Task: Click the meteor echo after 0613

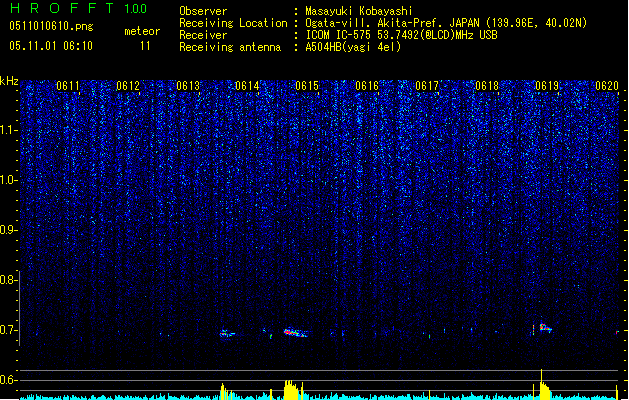Action: pyautogui.click(x=227, y=333)
